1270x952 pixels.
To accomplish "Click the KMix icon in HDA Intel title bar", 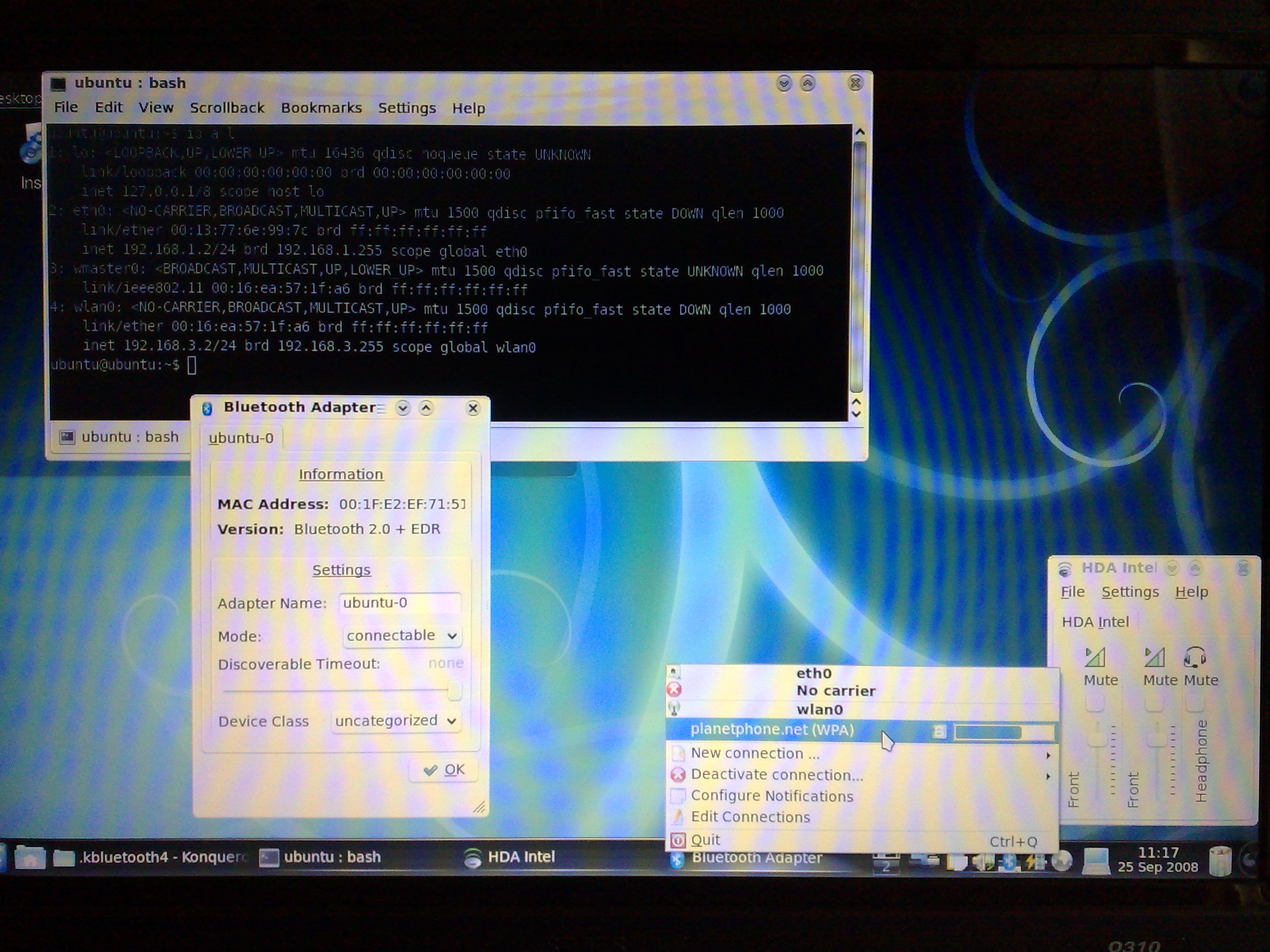I will tap(1065, 569).
